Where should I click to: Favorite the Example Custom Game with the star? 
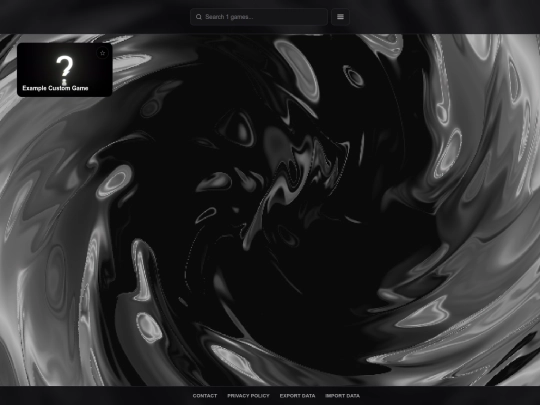pos(102,53)
